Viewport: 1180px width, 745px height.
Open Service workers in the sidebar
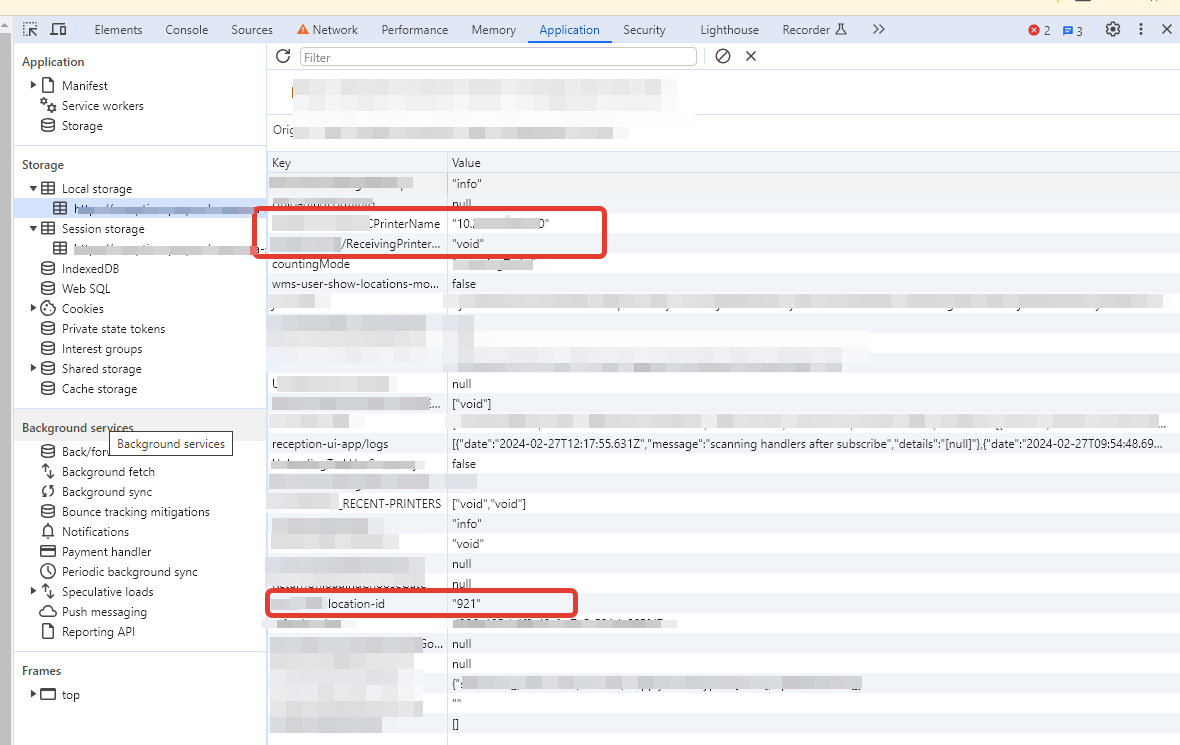pos(102,106)
